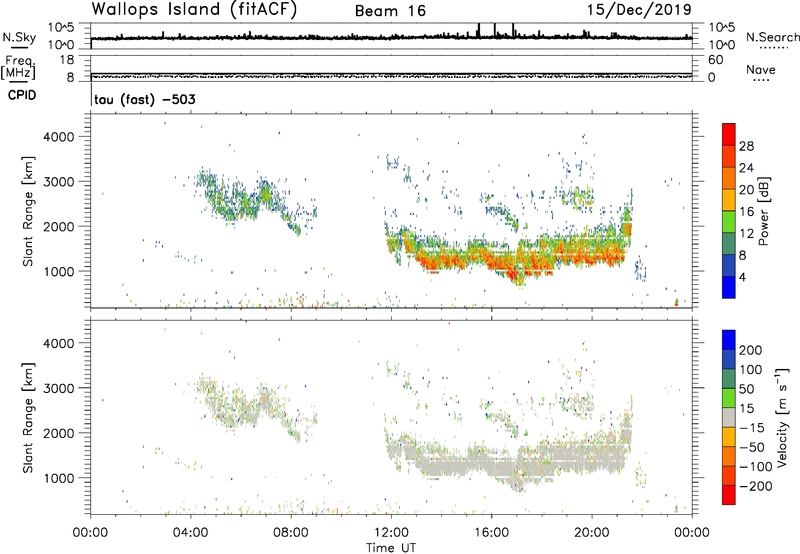Click the "28" label on the Power color bar

point(746,146)
